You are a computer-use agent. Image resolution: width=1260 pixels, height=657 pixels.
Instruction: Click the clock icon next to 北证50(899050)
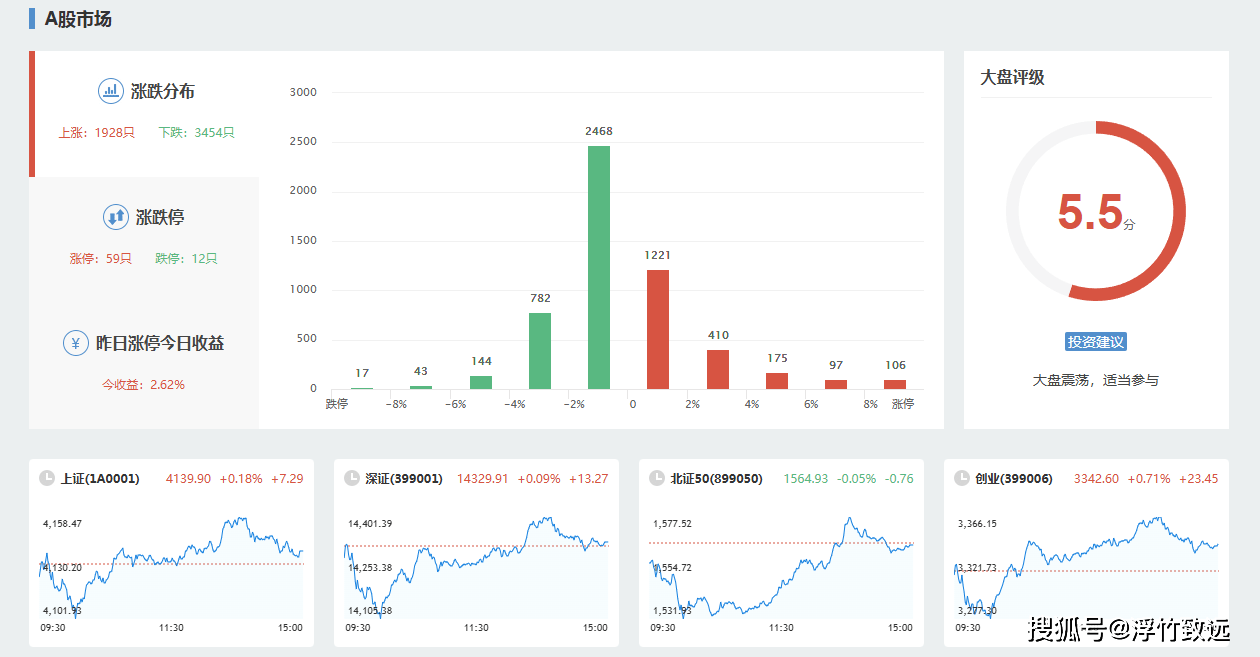[x=656, y=478]
